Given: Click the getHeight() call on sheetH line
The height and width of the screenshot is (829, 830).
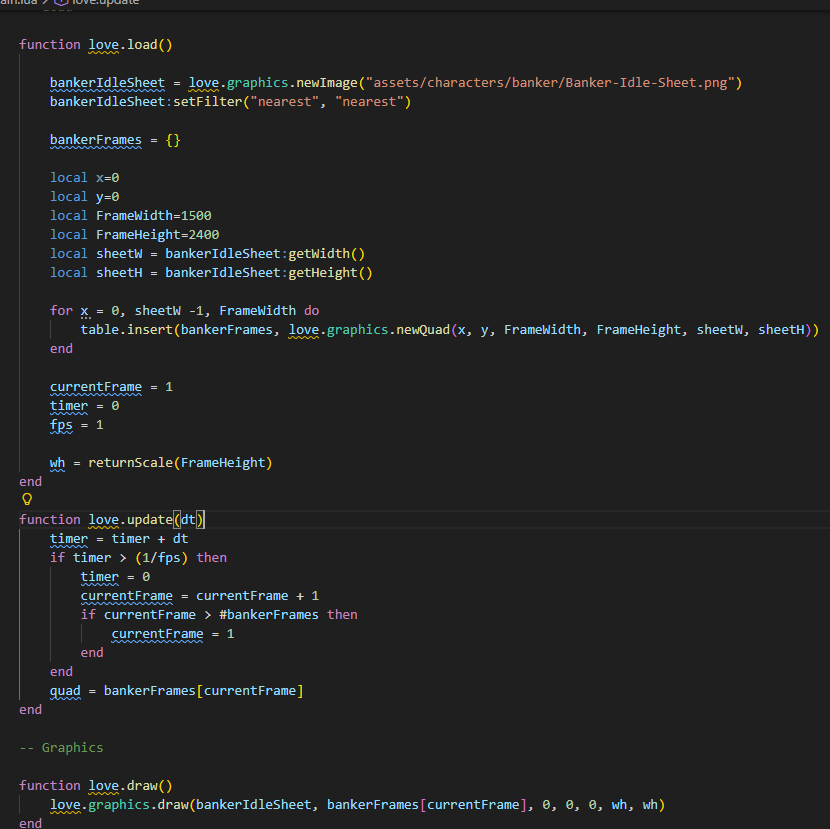Looking at the screenshot, I should 330,273.
